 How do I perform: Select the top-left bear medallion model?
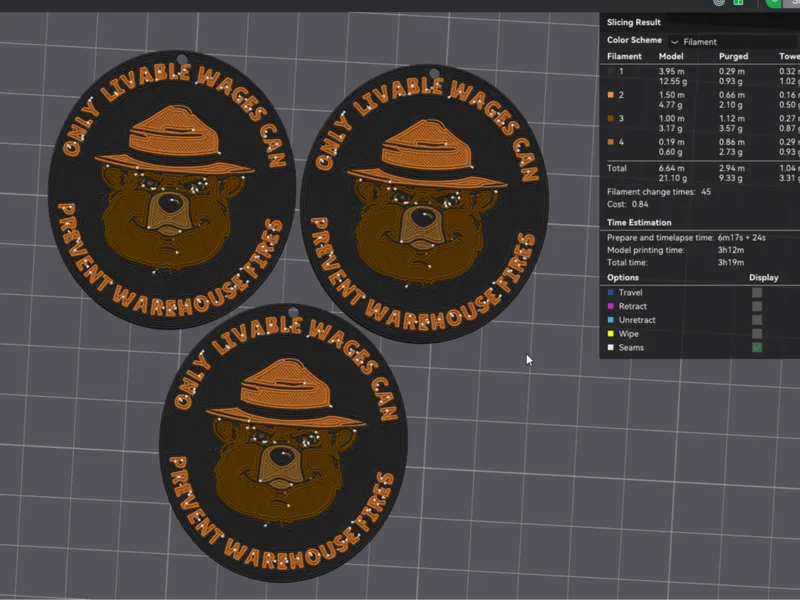[172, 189]
